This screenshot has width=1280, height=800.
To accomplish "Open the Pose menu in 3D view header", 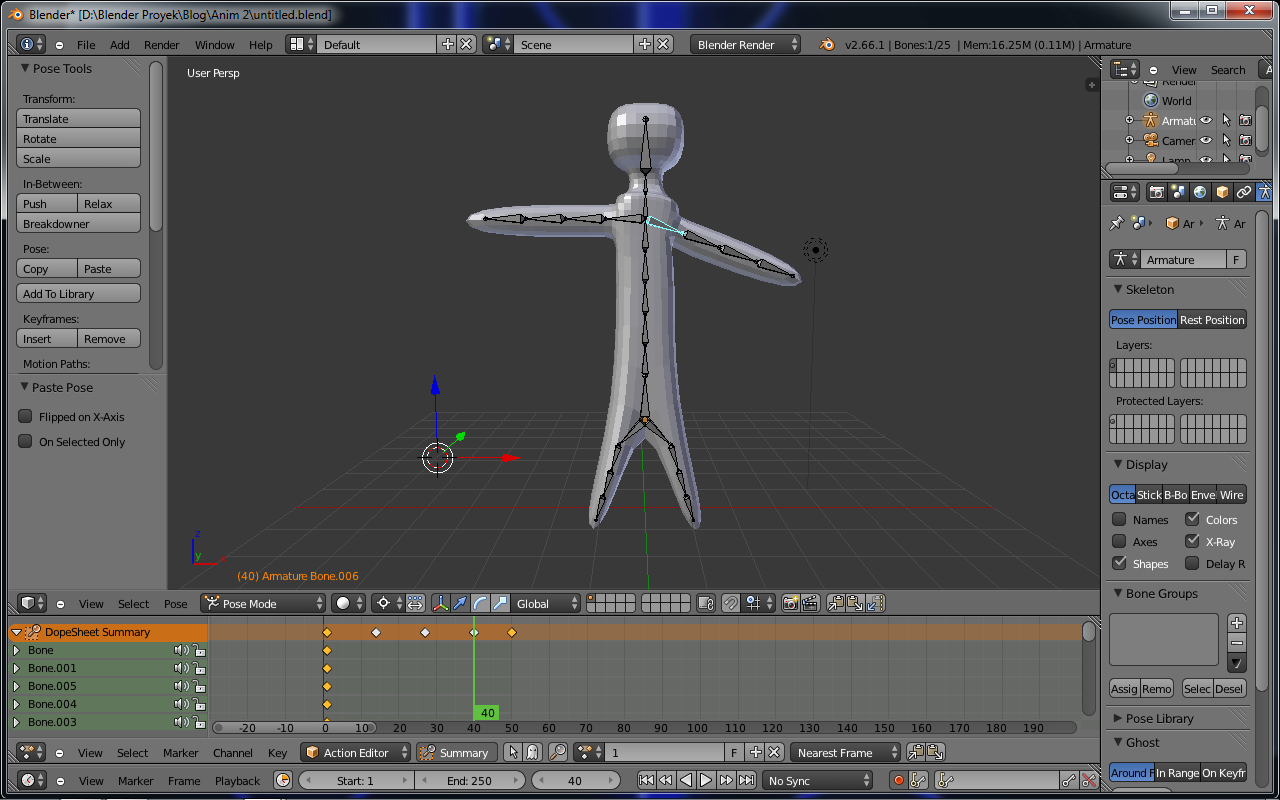I will [175, 603].
